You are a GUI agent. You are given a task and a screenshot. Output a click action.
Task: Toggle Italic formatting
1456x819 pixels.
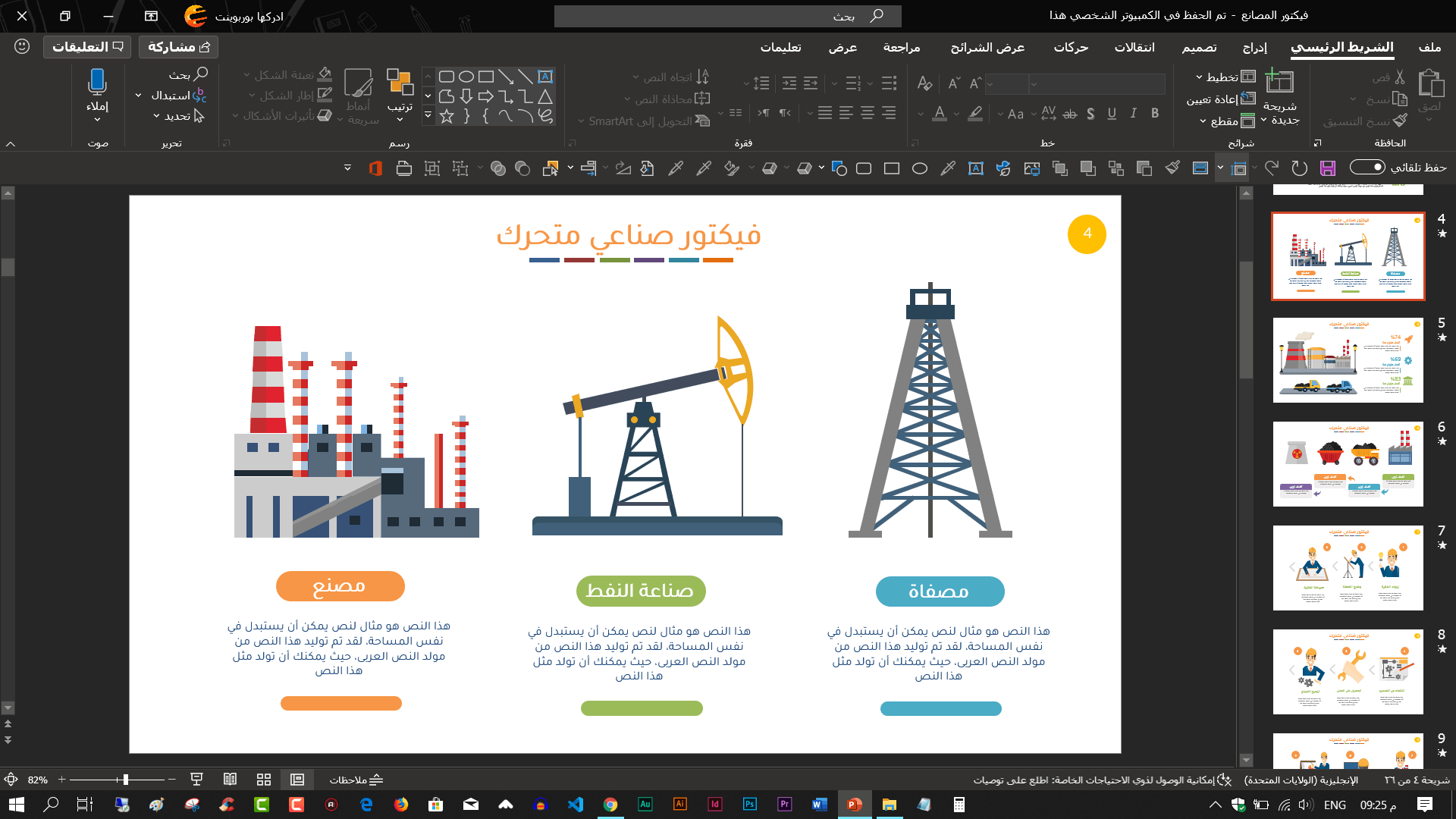coord(1134,114)
